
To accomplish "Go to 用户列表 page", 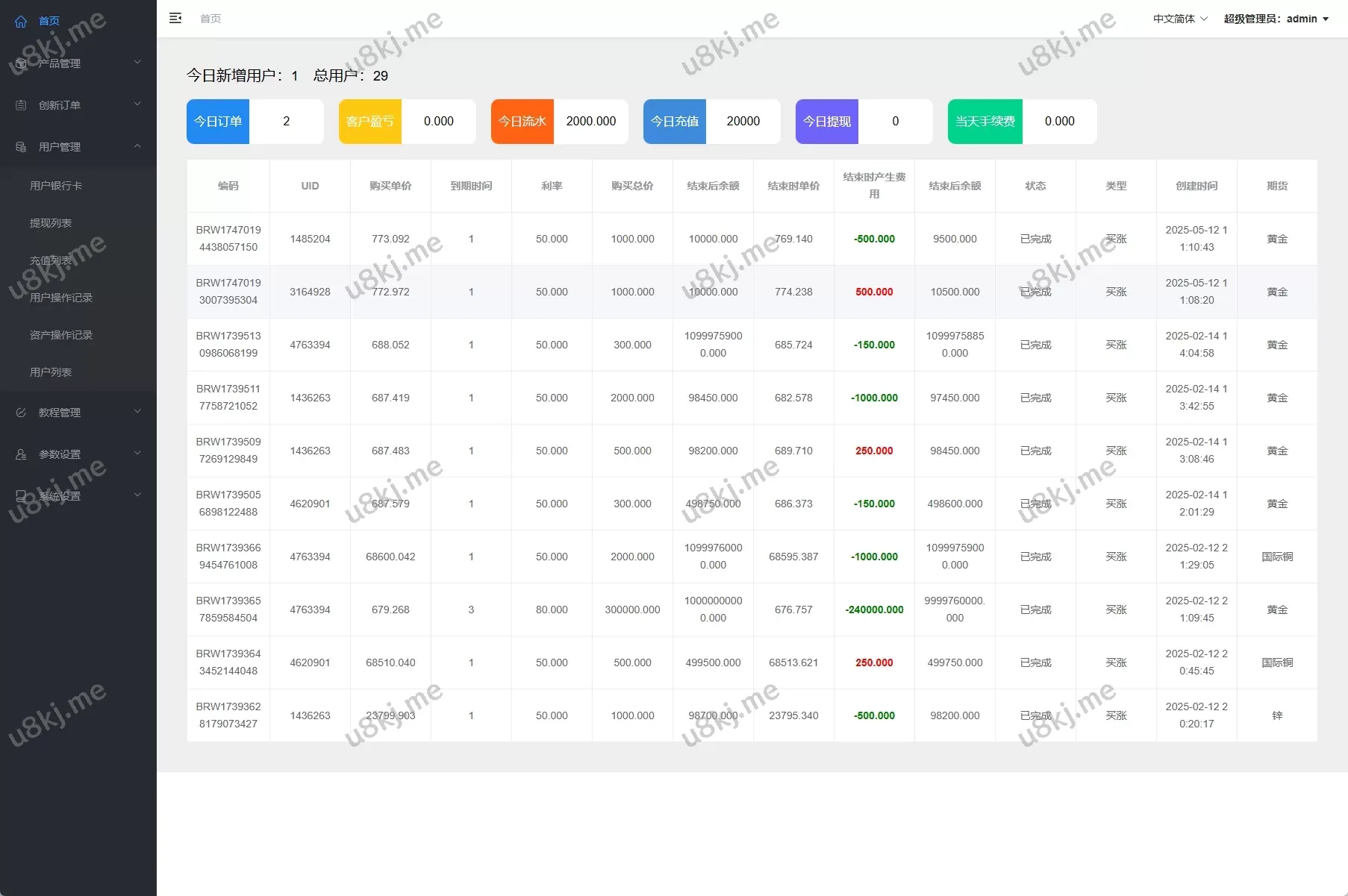I will (51, 372).
